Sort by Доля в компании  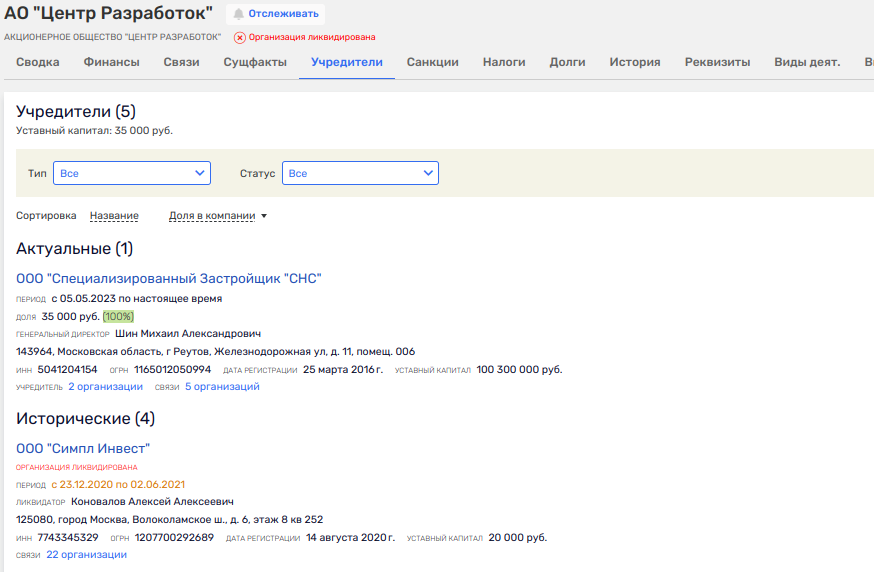click(212, 216)
